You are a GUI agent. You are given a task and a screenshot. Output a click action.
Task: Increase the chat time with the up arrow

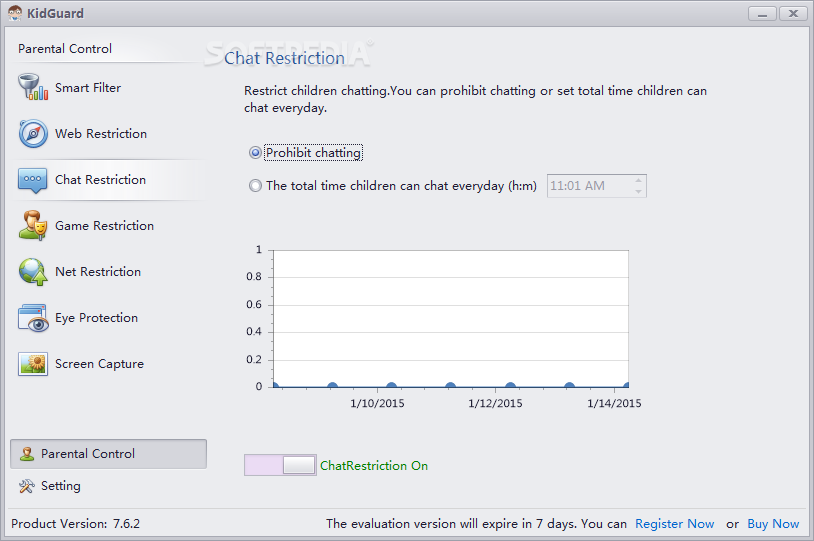pos(639,180)
